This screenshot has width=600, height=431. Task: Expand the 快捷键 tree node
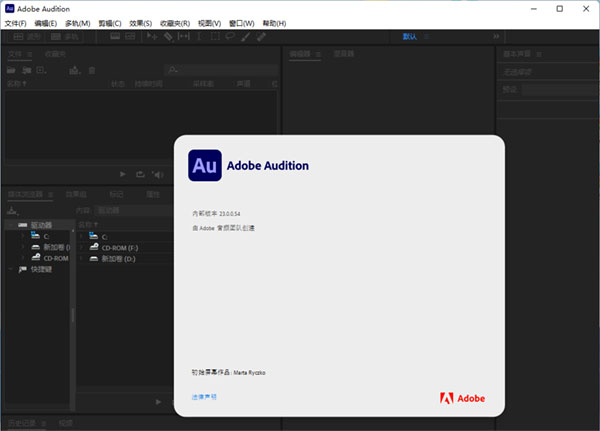click(x=10, y=268)
